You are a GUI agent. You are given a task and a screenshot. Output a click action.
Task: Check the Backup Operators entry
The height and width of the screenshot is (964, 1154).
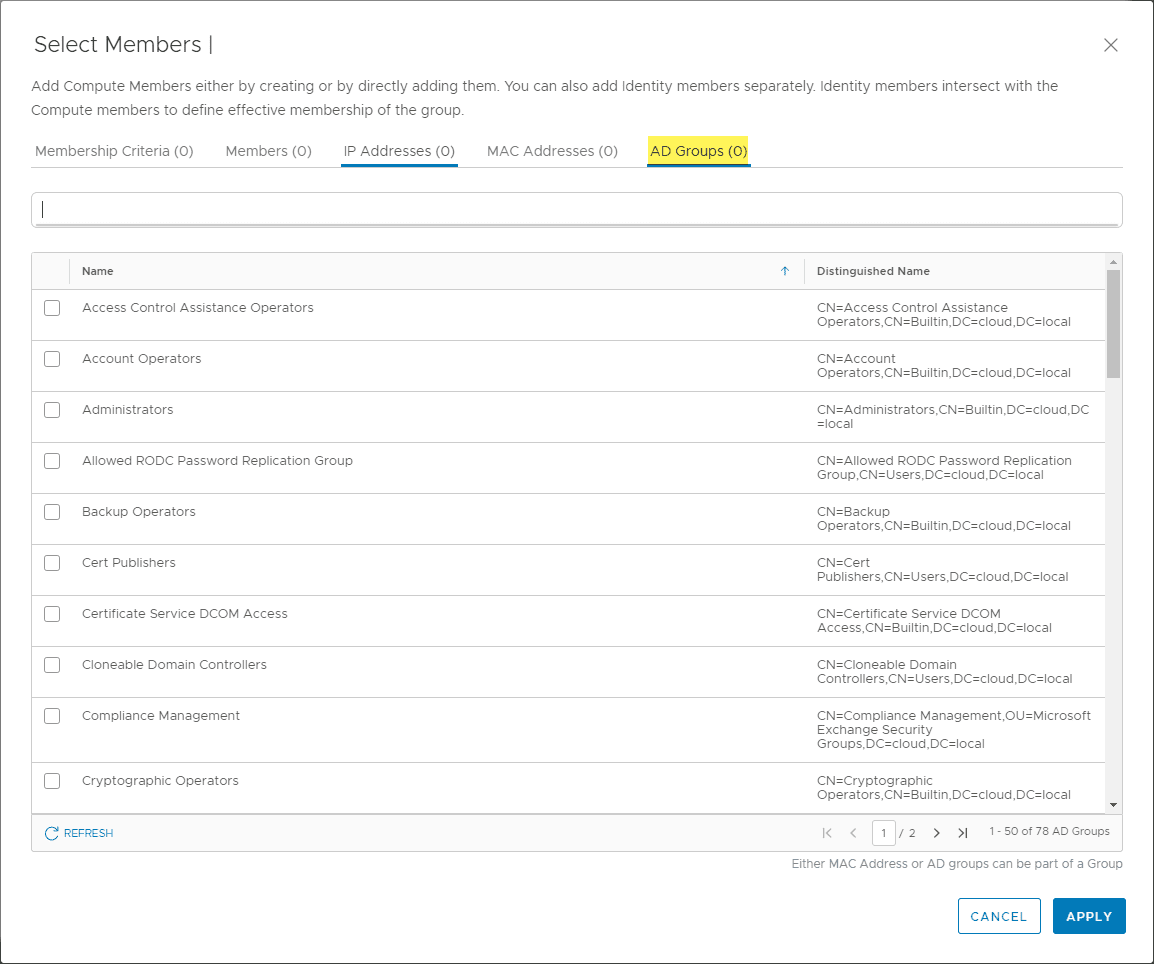tap(52, 511)
